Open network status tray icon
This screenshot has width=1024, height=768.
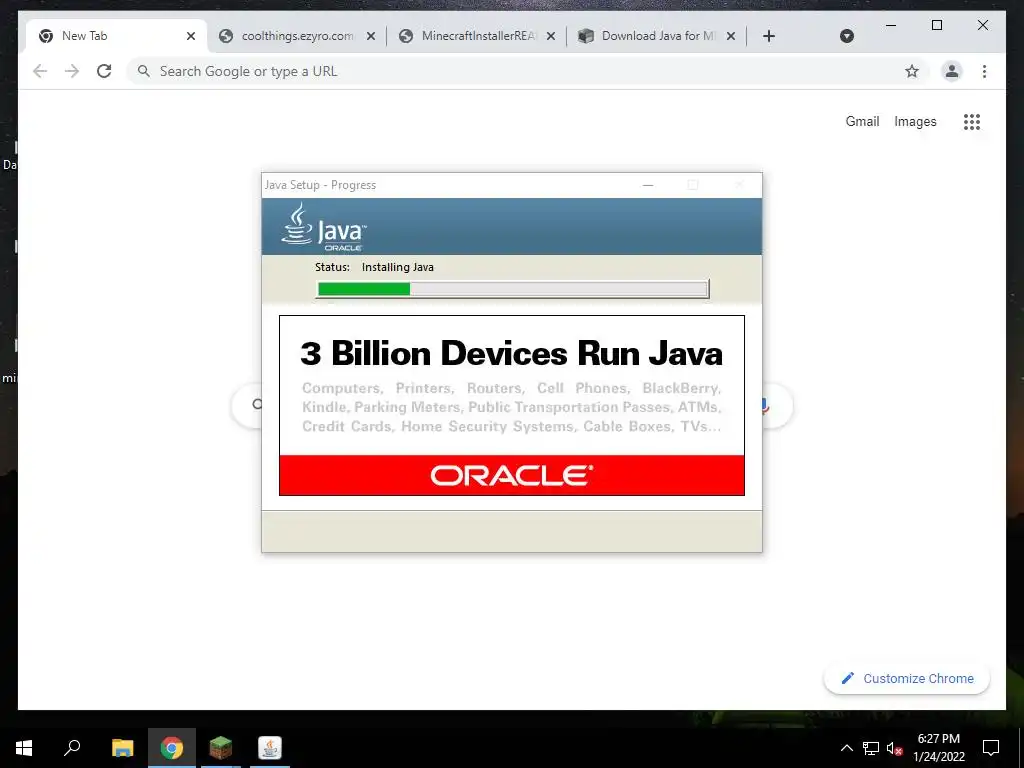point(871,748)
